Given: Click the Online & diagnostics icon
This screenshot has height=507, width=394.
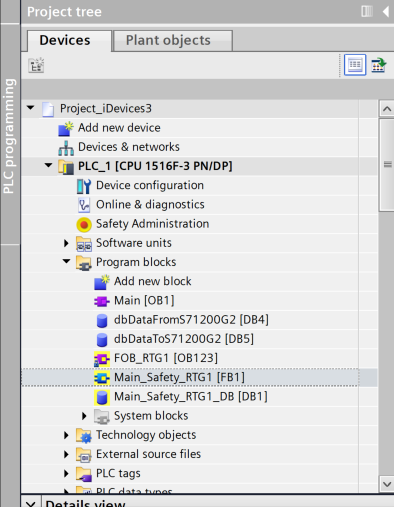Looking at the screenshot, I should point(84,205).
